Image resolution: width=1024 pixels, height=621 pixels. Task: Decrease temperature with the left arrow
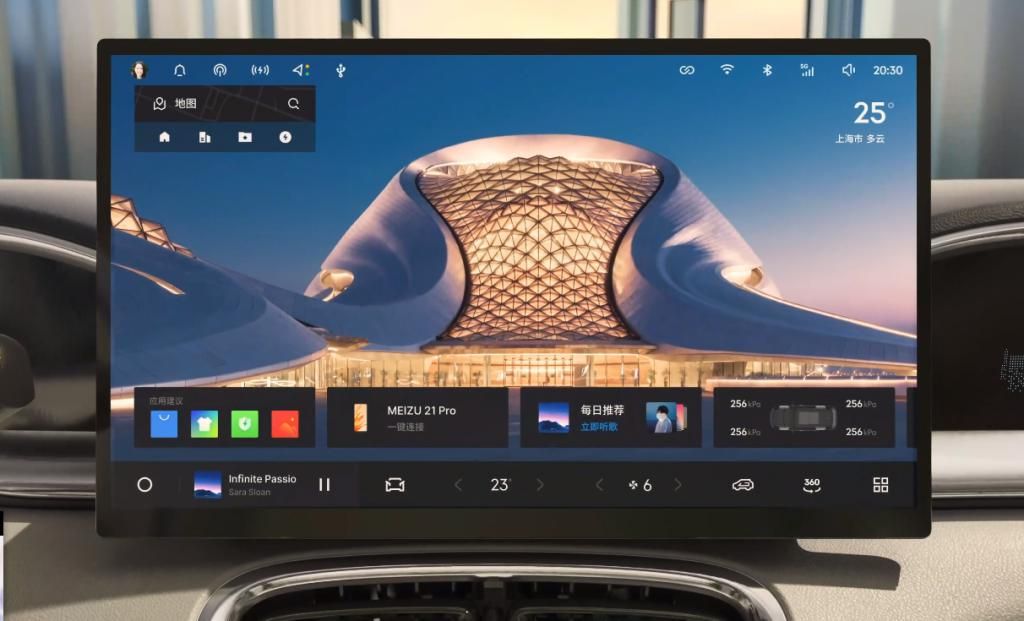[458, 485]
